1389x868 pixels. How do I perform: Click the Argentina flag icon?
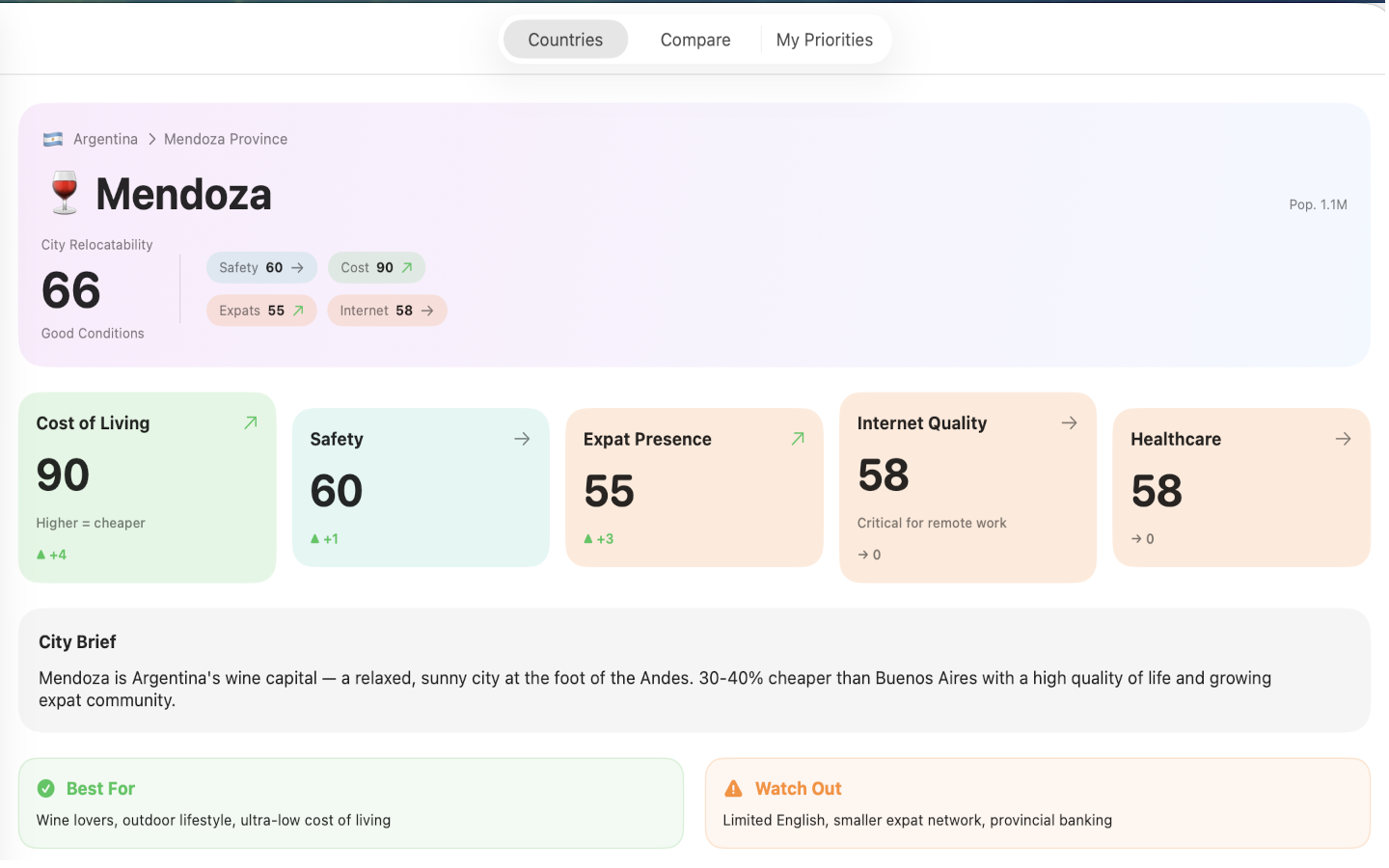[53, 139]
